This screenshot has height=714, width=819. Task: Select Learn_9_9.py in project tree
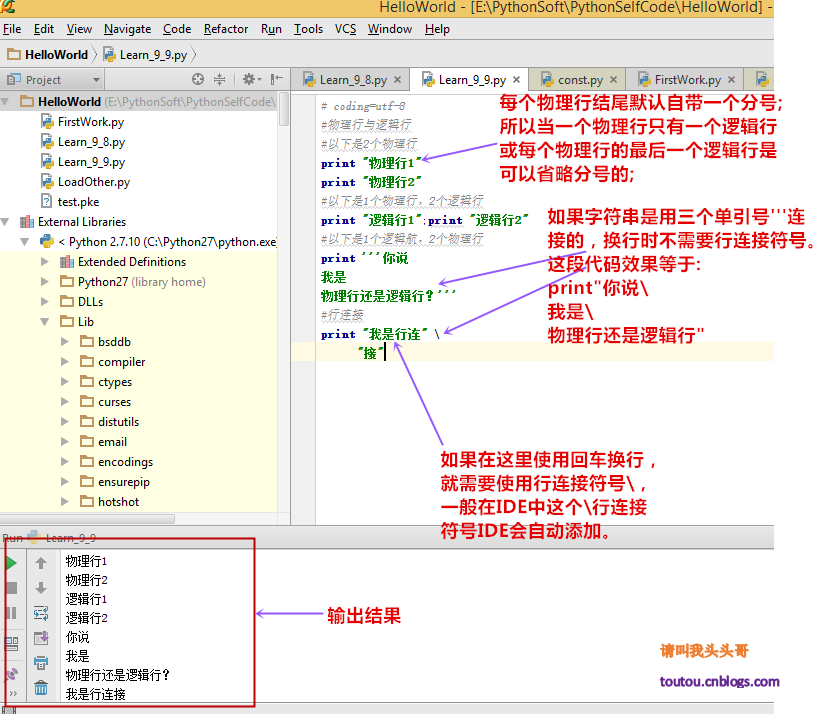83,162
